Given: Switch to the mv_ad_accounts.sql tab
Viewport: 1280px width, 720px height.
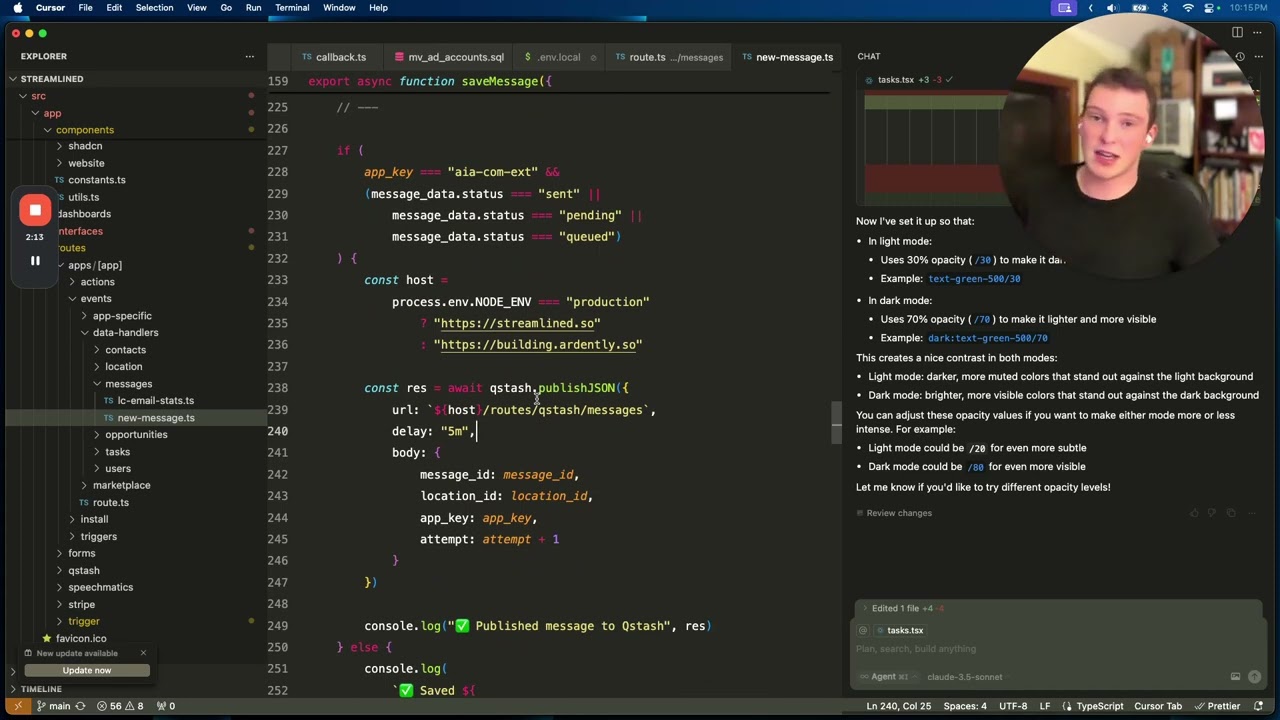Looking at the screenshot, I should (x=449, y=57).
